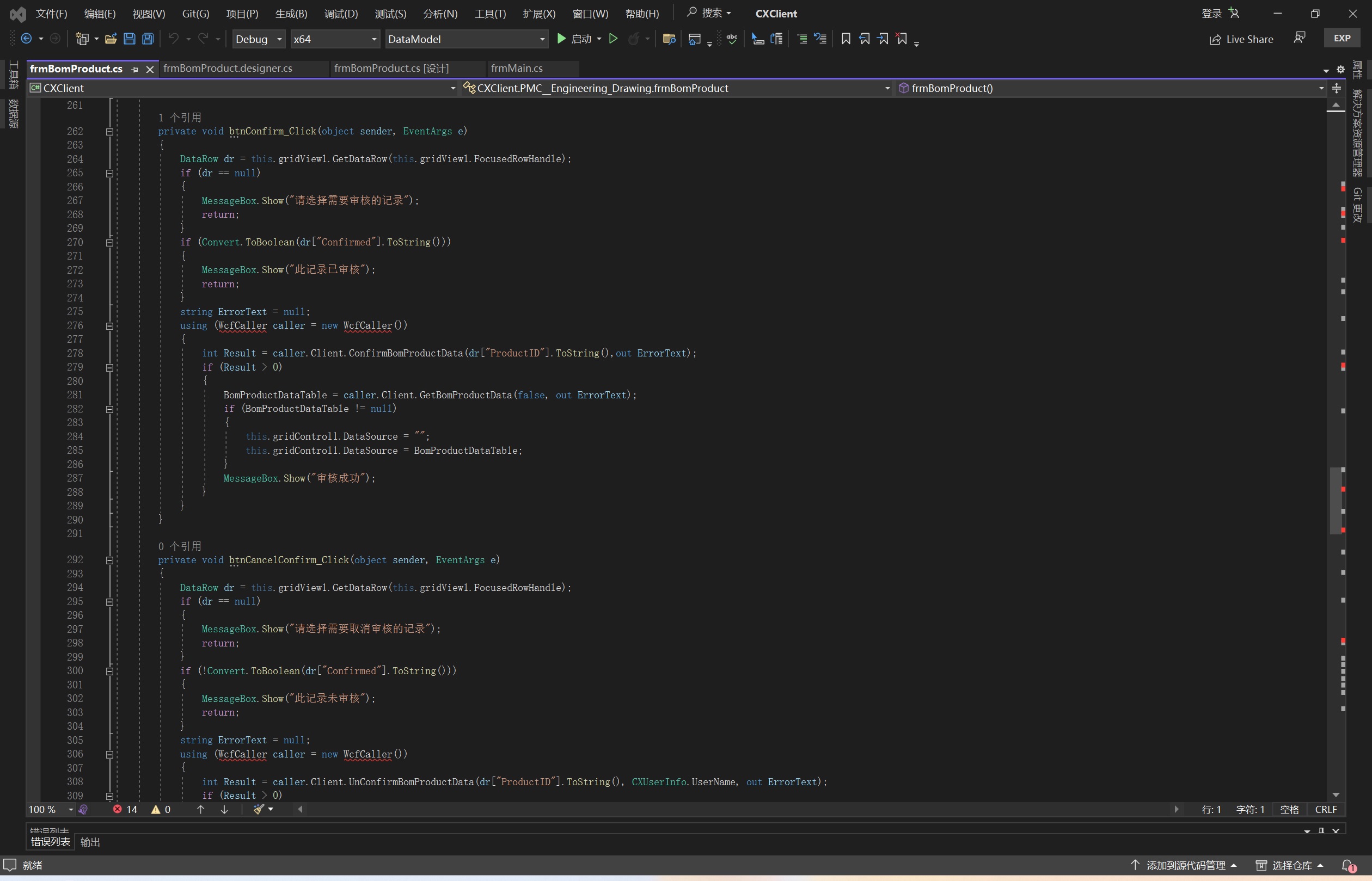This screenshot has width=1372, height=881.
Task: Collapse btnConfirm_Click method at line 262
Action: (x=109, y=132)
